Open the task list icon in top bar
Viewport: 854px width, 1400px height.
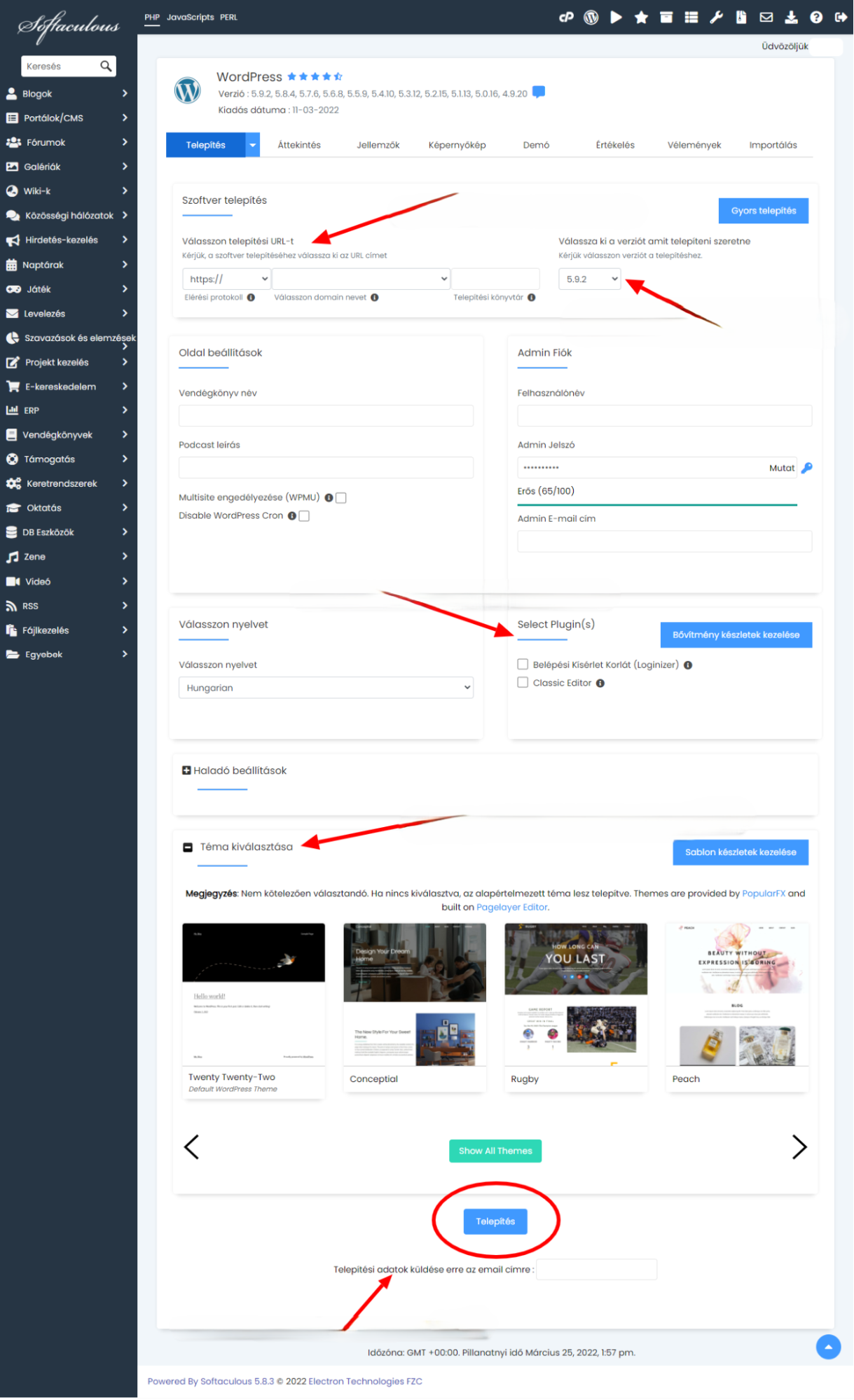(691, 18)
